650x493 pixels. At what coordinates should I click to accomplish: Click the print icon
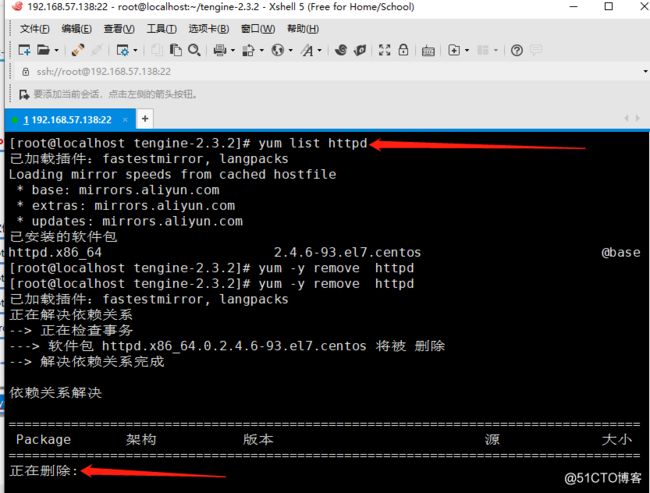(220, 50)
